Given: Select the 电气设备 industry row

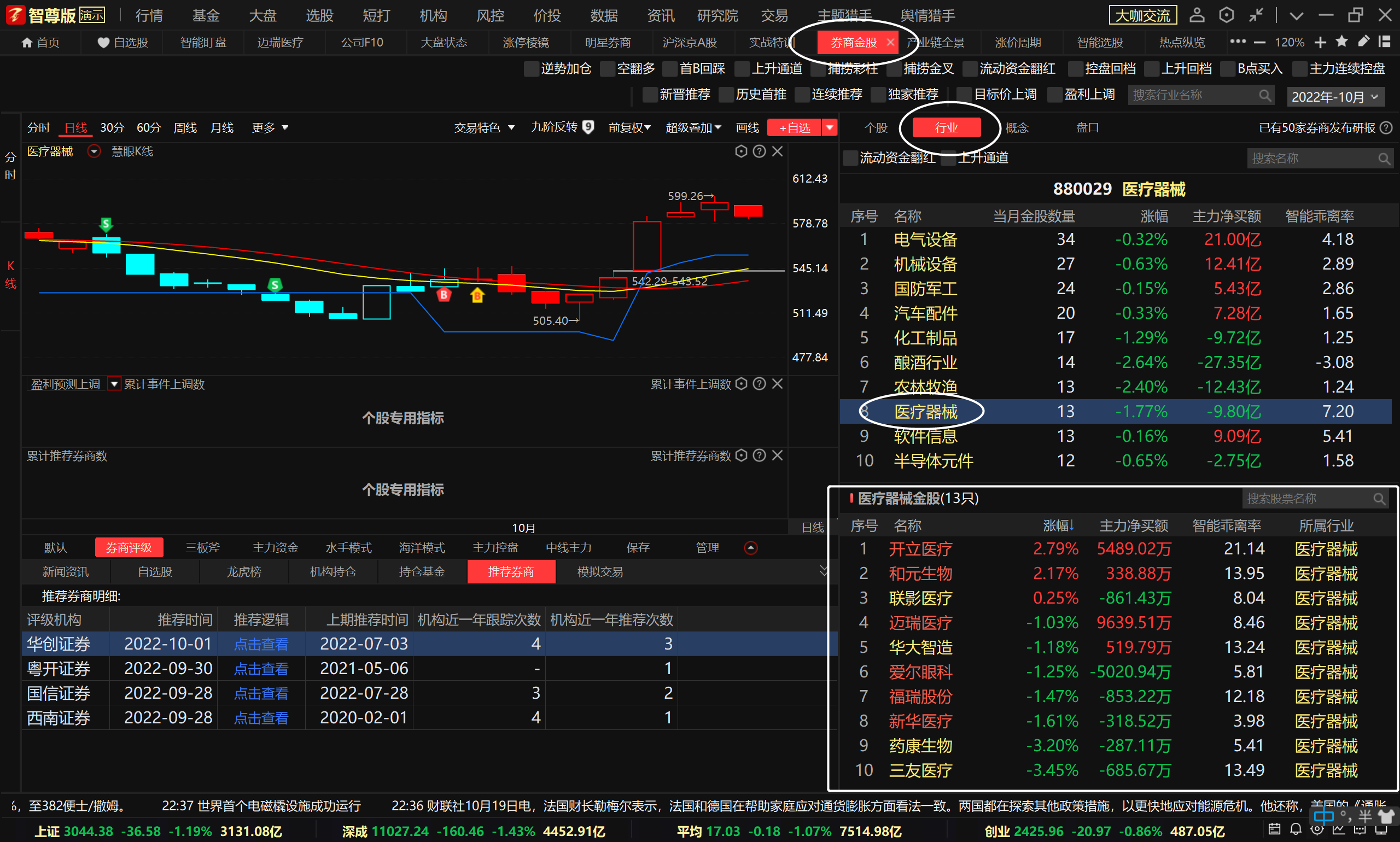Looking at the screenshot, I should (x=1115, y=239).
